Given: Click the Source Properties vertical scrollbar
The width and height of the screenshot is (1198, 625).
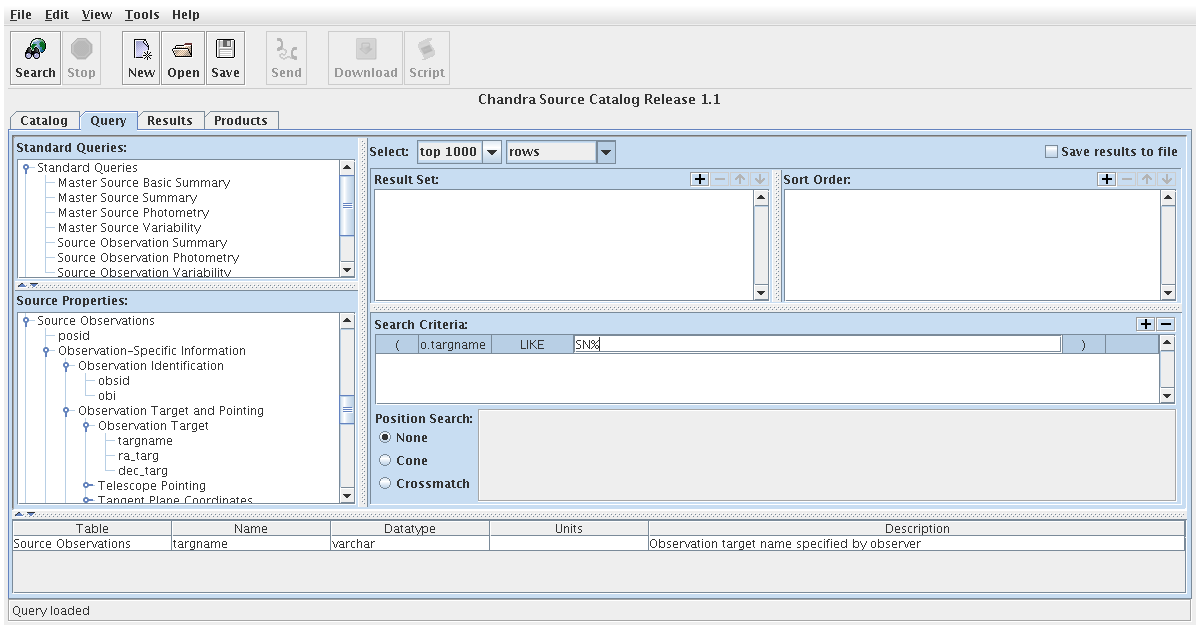Looking at the screenshot, I should pyautogui.click(x=347, y=407).
